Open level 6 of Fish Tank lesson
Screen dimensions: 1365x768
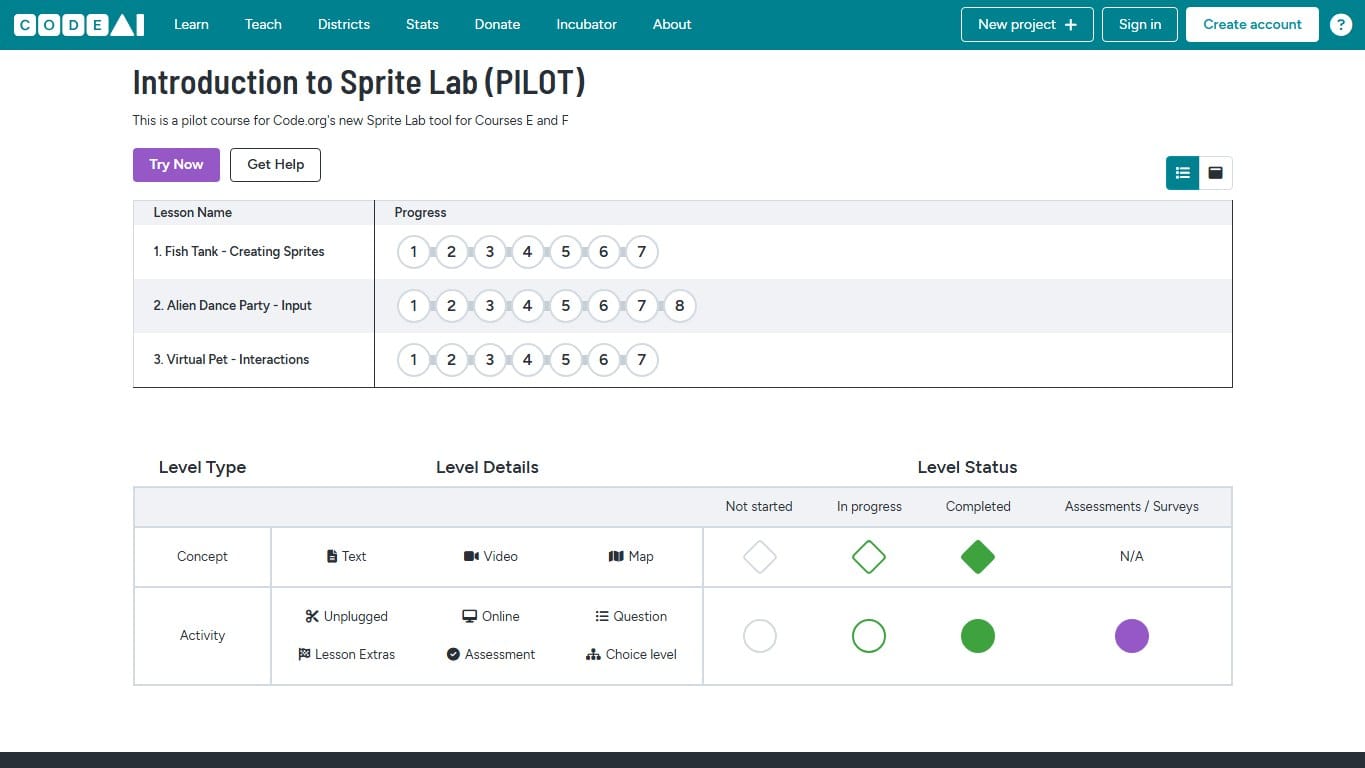pos(604,252)
